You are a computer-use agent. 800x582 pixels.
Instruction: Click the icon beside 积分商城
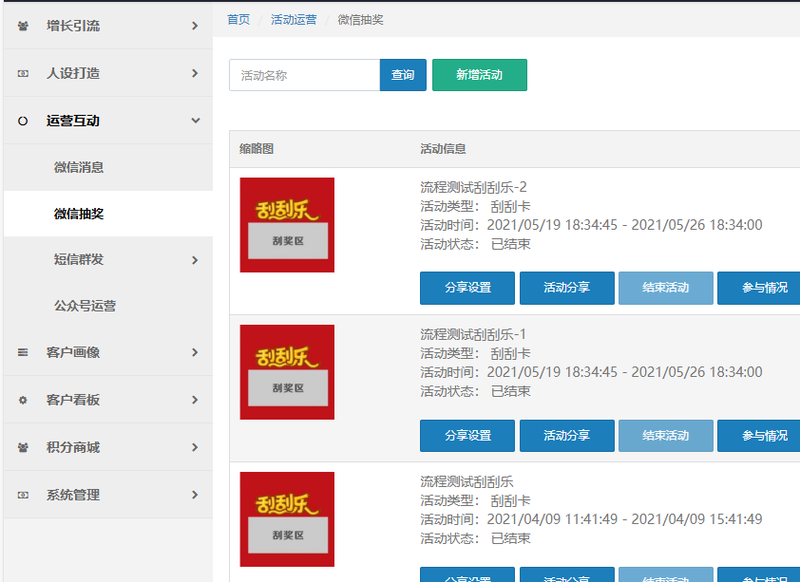click(23, 448)
